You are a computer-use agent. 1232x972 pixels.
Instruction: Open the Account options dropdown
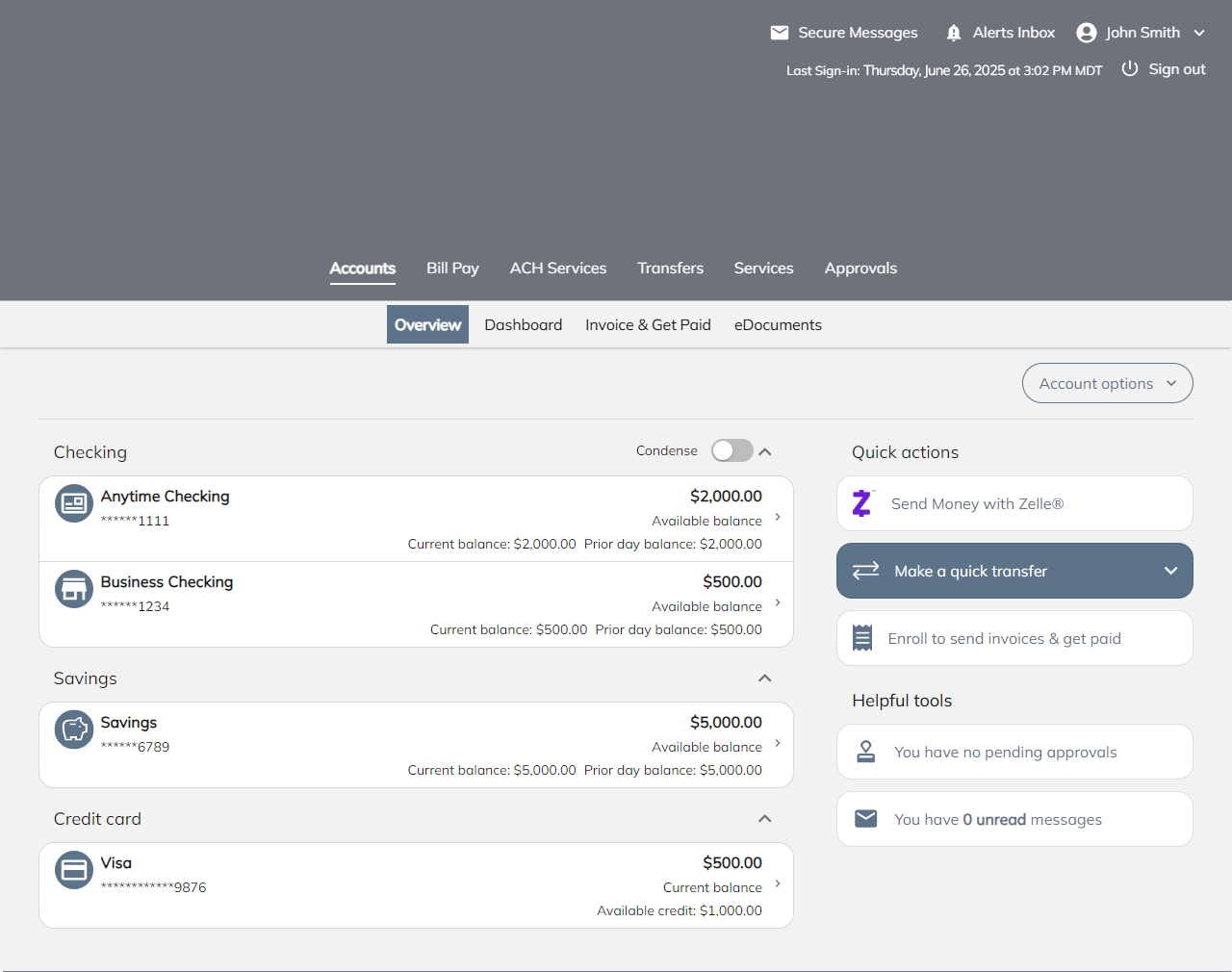[x=1107, y=383]
